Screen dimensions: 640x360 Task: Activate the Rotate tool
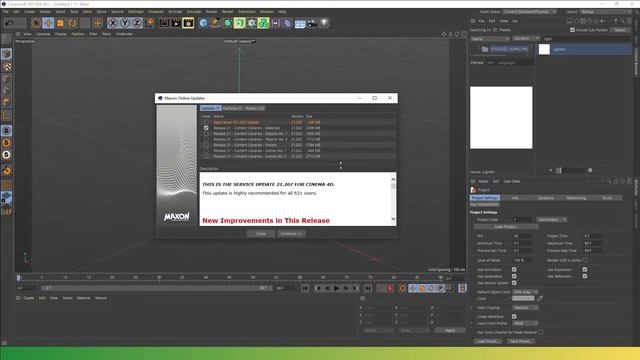pos(73,23)
